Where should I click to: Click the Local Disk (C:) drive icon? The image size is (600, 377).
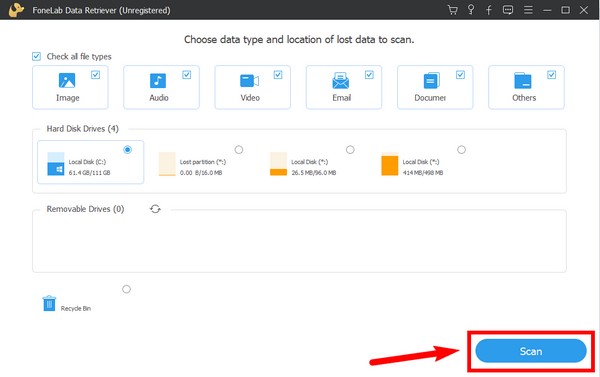click(x=56, y=164)
